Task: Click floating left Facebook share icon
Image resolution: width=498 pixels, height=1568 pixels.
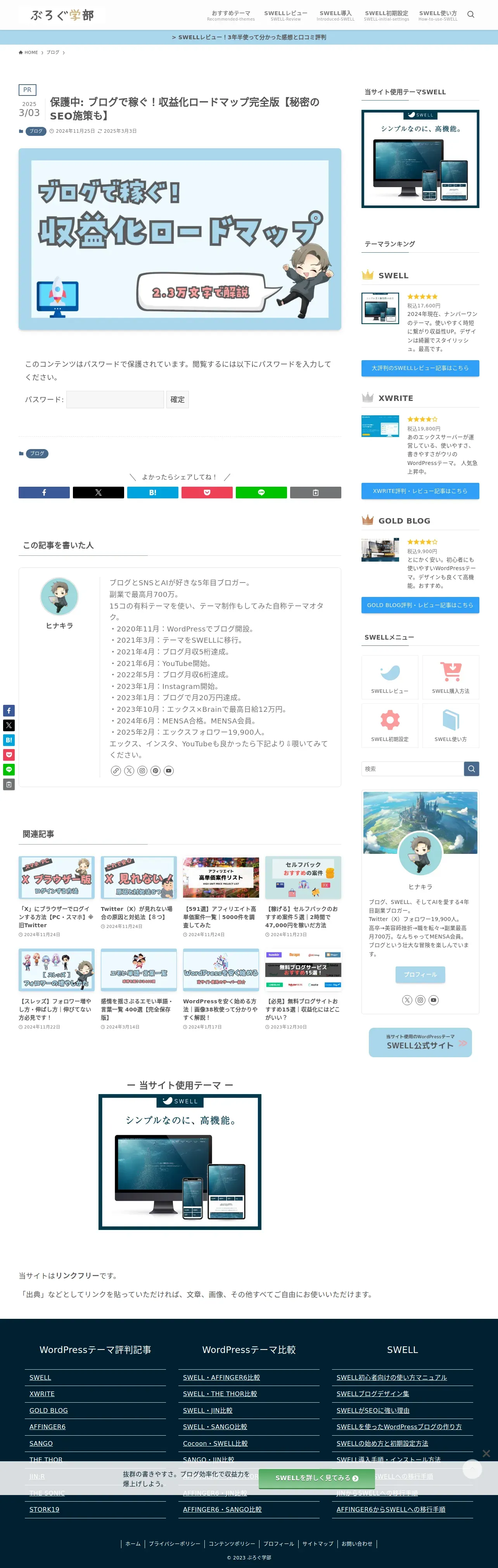Action: pos(9,710)
